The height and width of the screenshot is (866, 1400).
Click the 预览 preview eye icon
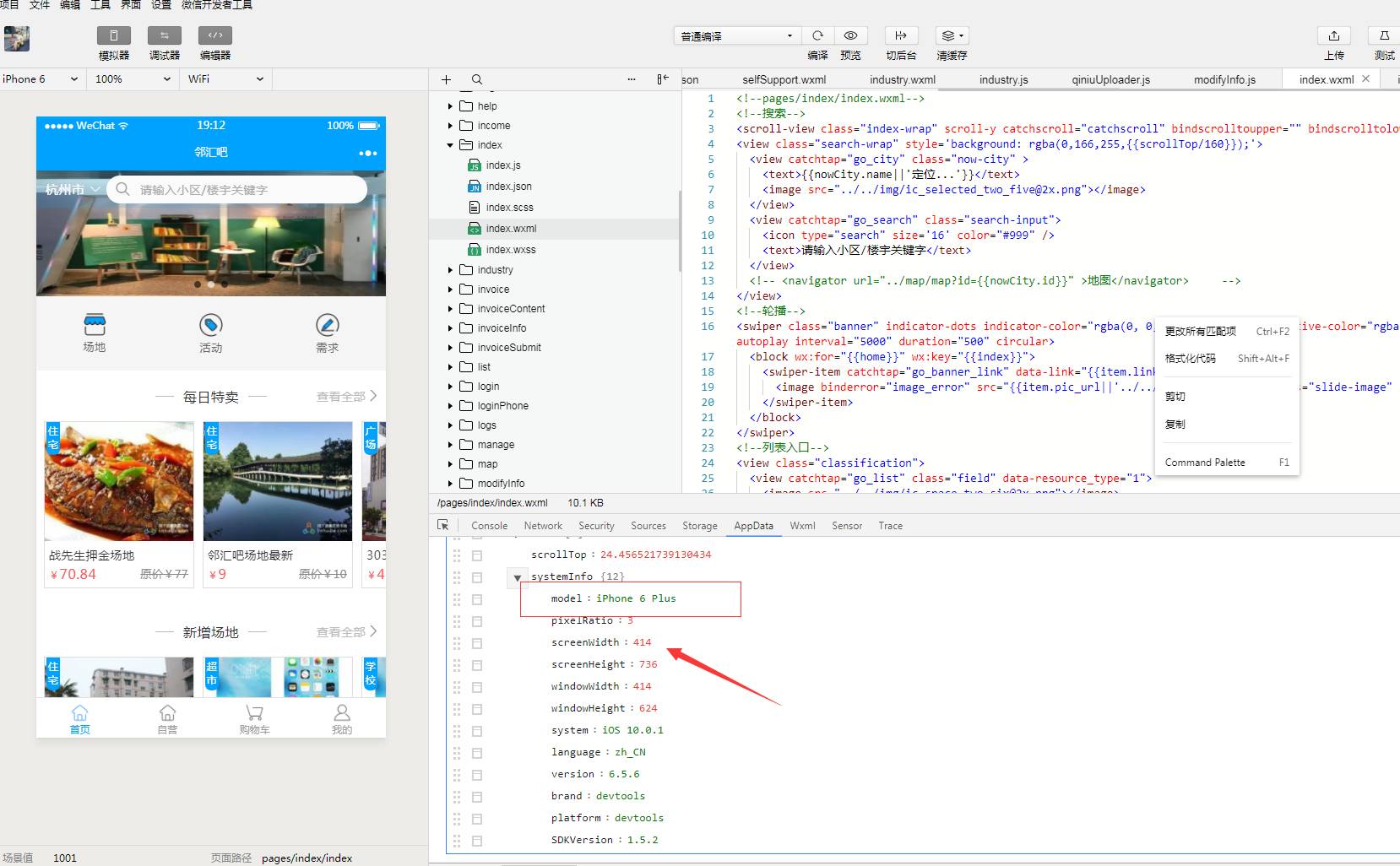[851, 35]
